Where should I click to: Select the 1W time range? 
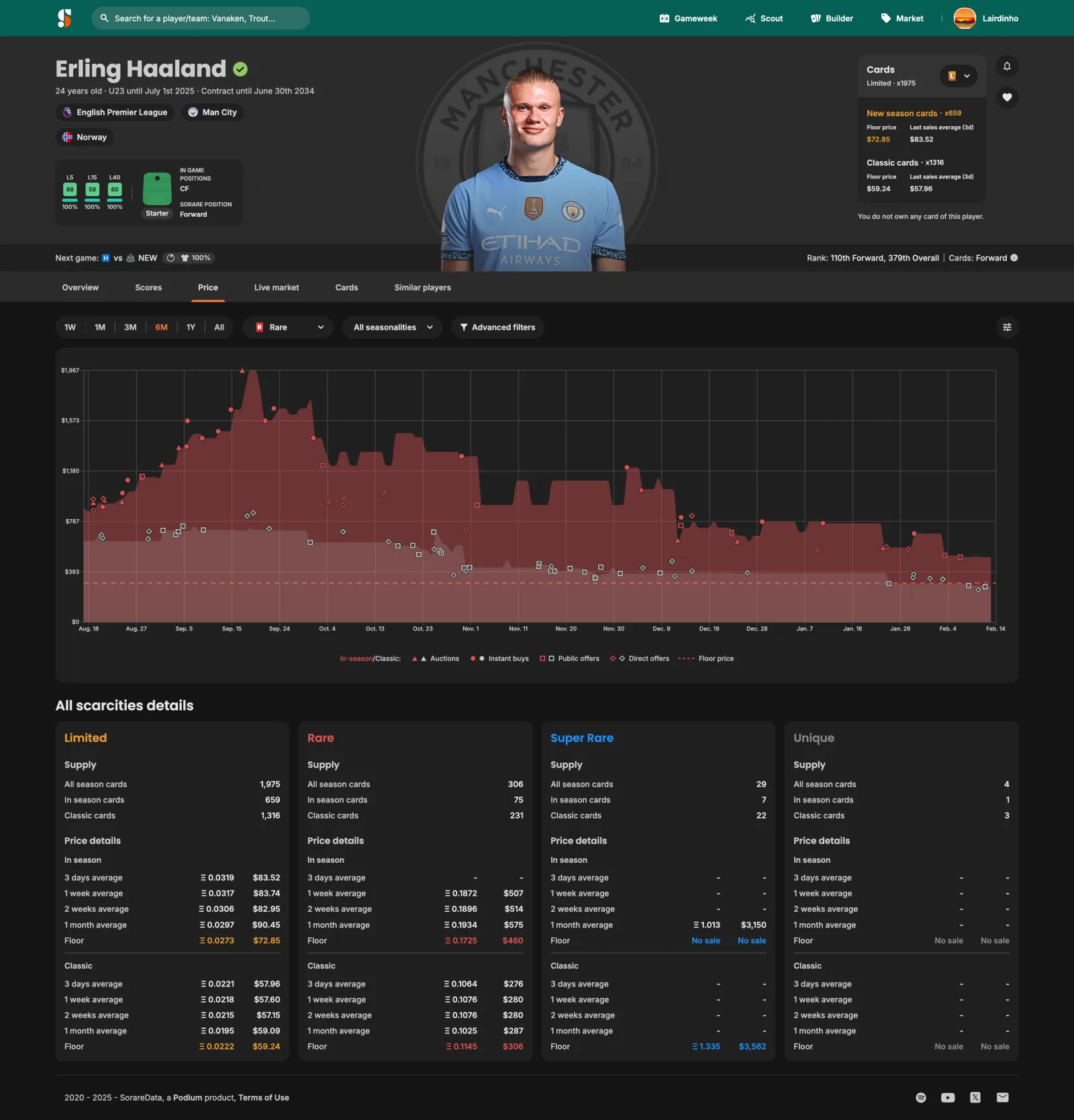70,327
